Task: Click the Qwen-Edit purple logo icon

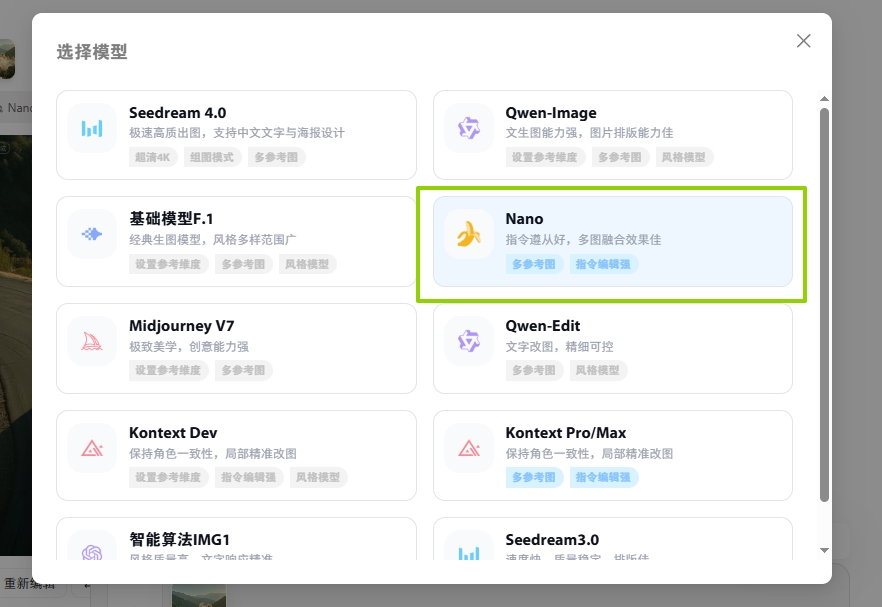Action: pyautogui.click(x=468, y=342)
